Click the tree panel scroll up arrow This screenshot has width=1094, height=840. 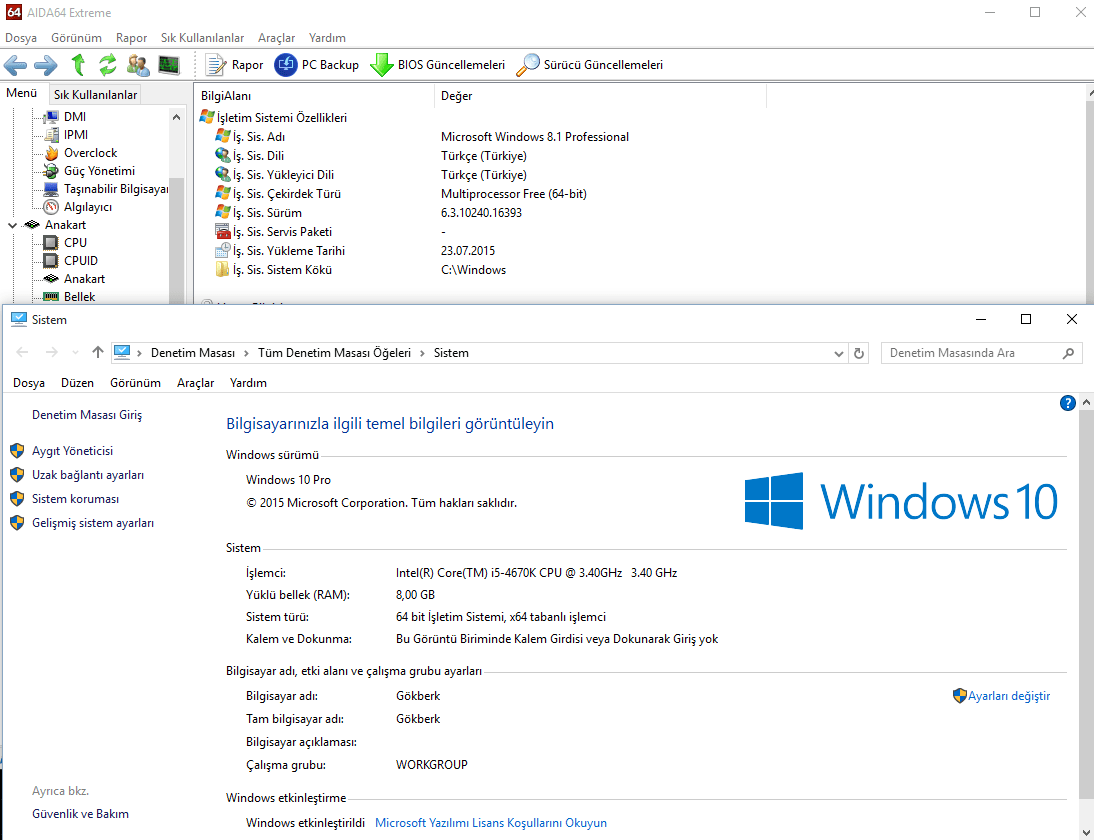pos(176,117)
